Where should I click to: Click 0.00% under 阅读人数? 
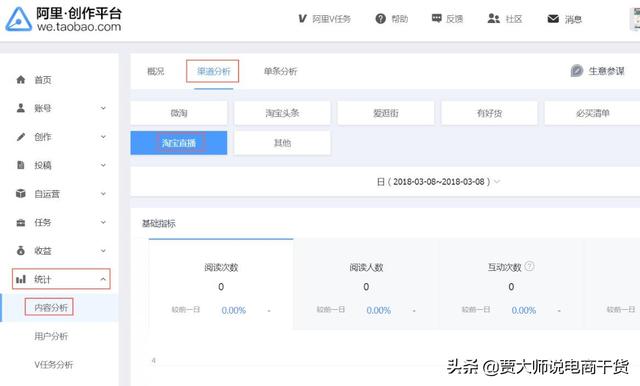[378, 311]
